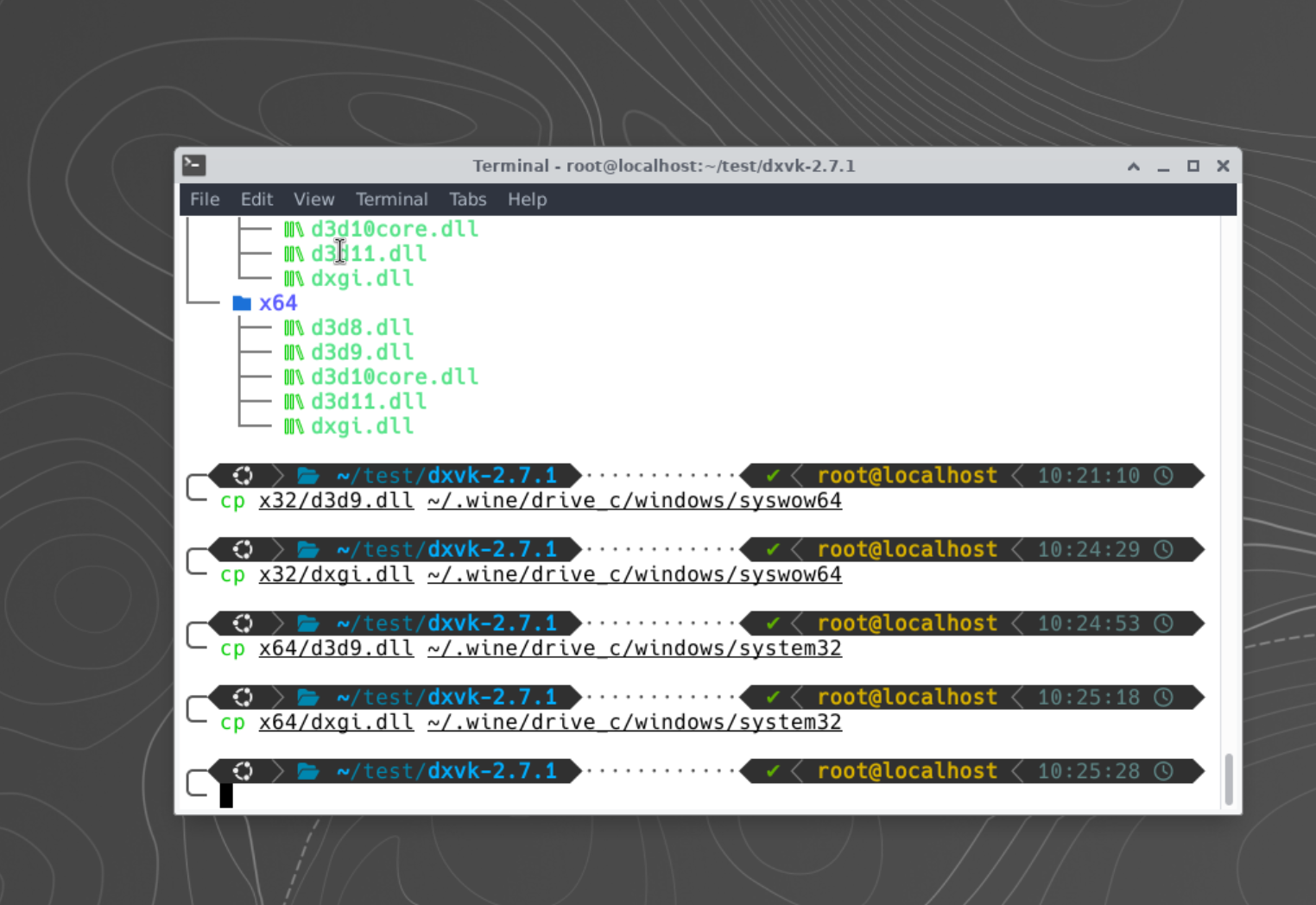Click the blue x64 folder icon
Screen dimensions: 1316x905
[x=242, y=303]
